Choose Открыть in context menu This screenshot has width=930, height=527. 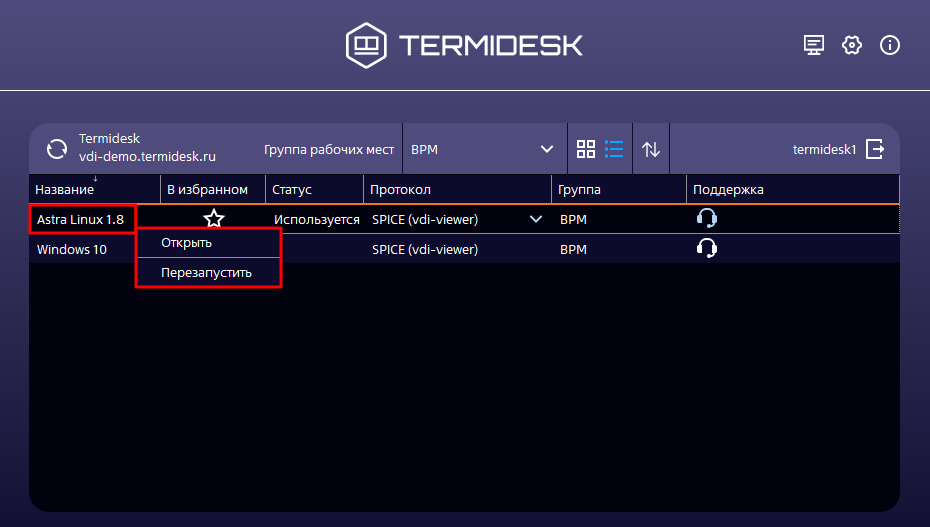point(208,243)
